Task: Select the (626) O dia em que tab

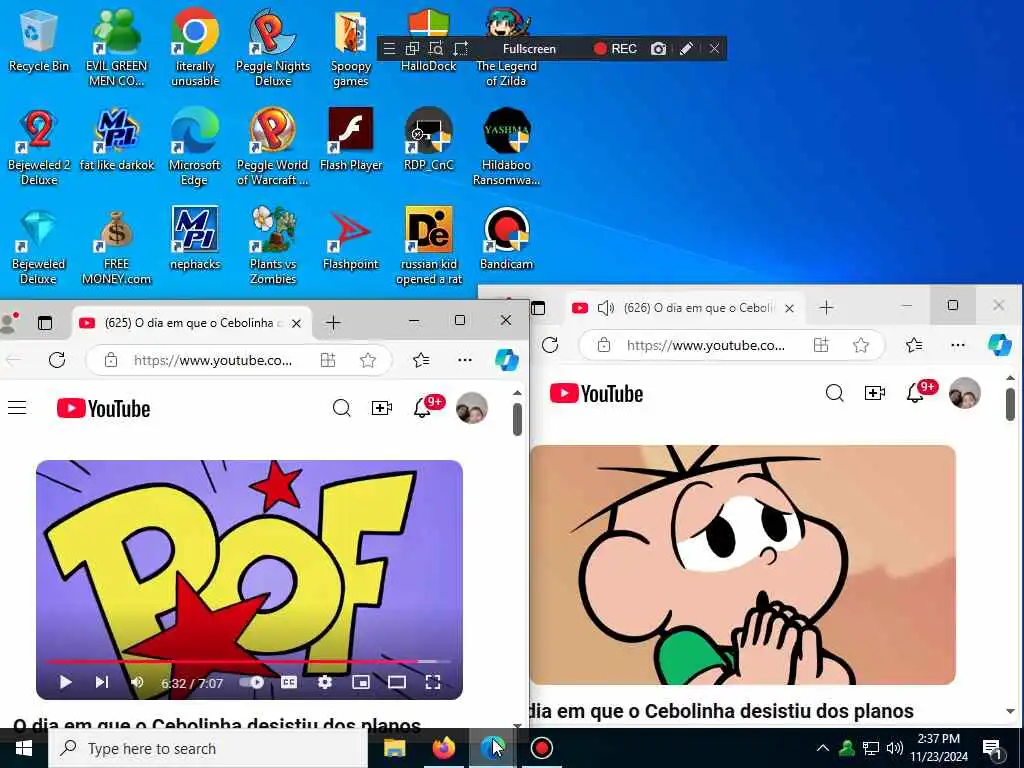Action: [687, 308]
